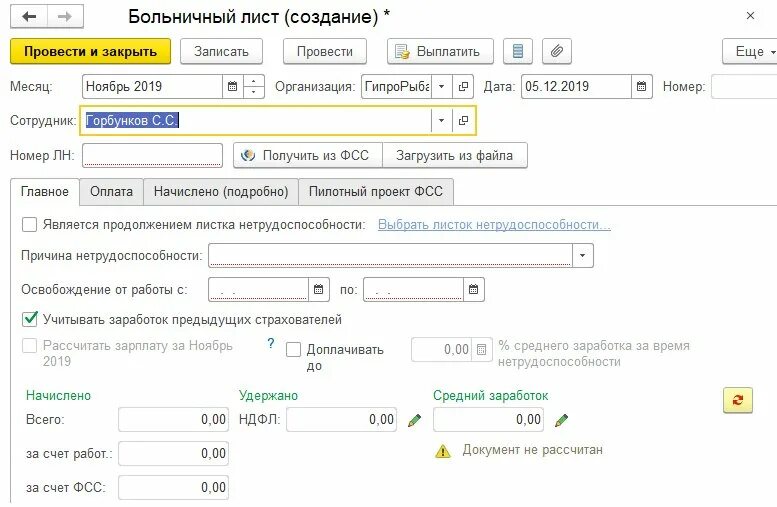Click Провести и закрыть button
Screen dimensions: 777x507
tap(90, 52)
